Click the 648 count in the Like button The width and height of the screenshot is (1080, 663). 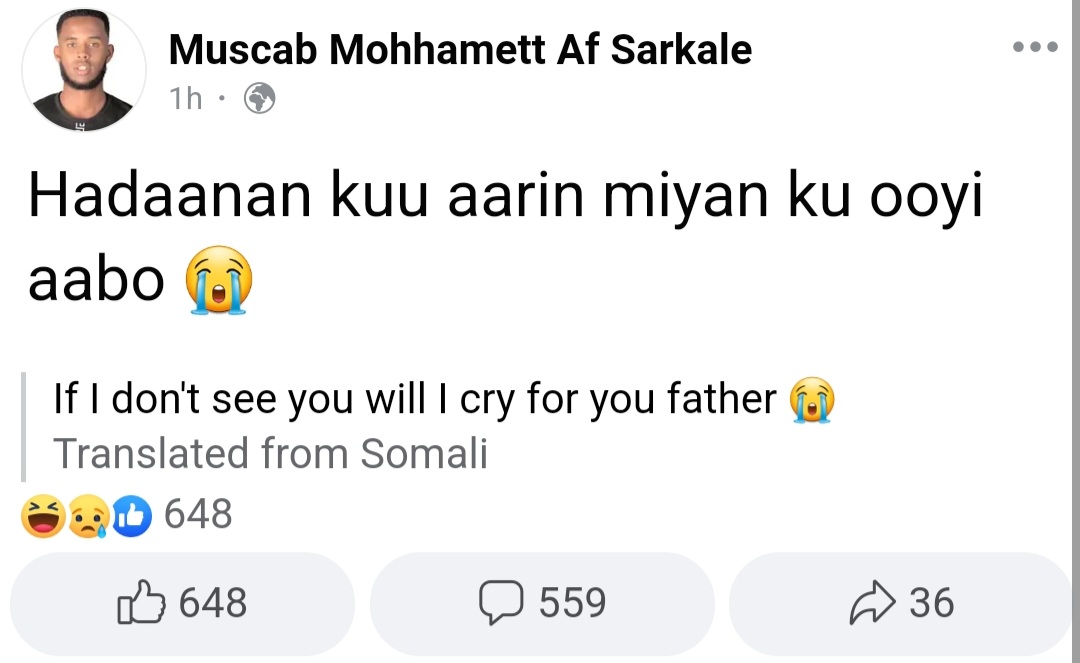click(213, 603)
